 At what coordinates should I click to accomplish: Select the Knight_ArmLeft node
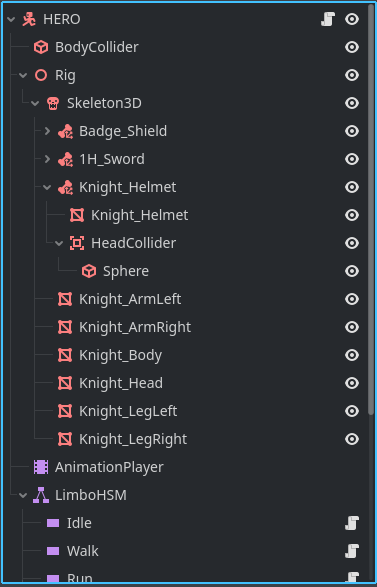[x=130, y=299]
